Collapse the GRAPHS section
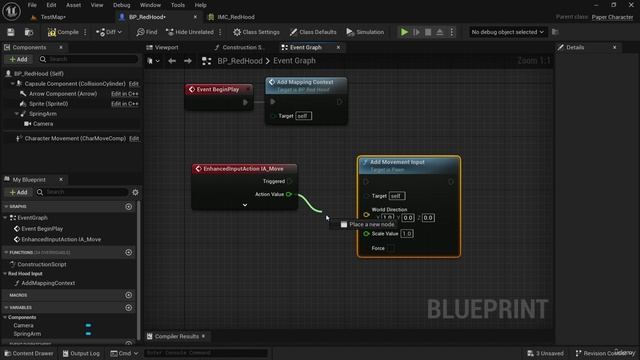 coord(6,207)
